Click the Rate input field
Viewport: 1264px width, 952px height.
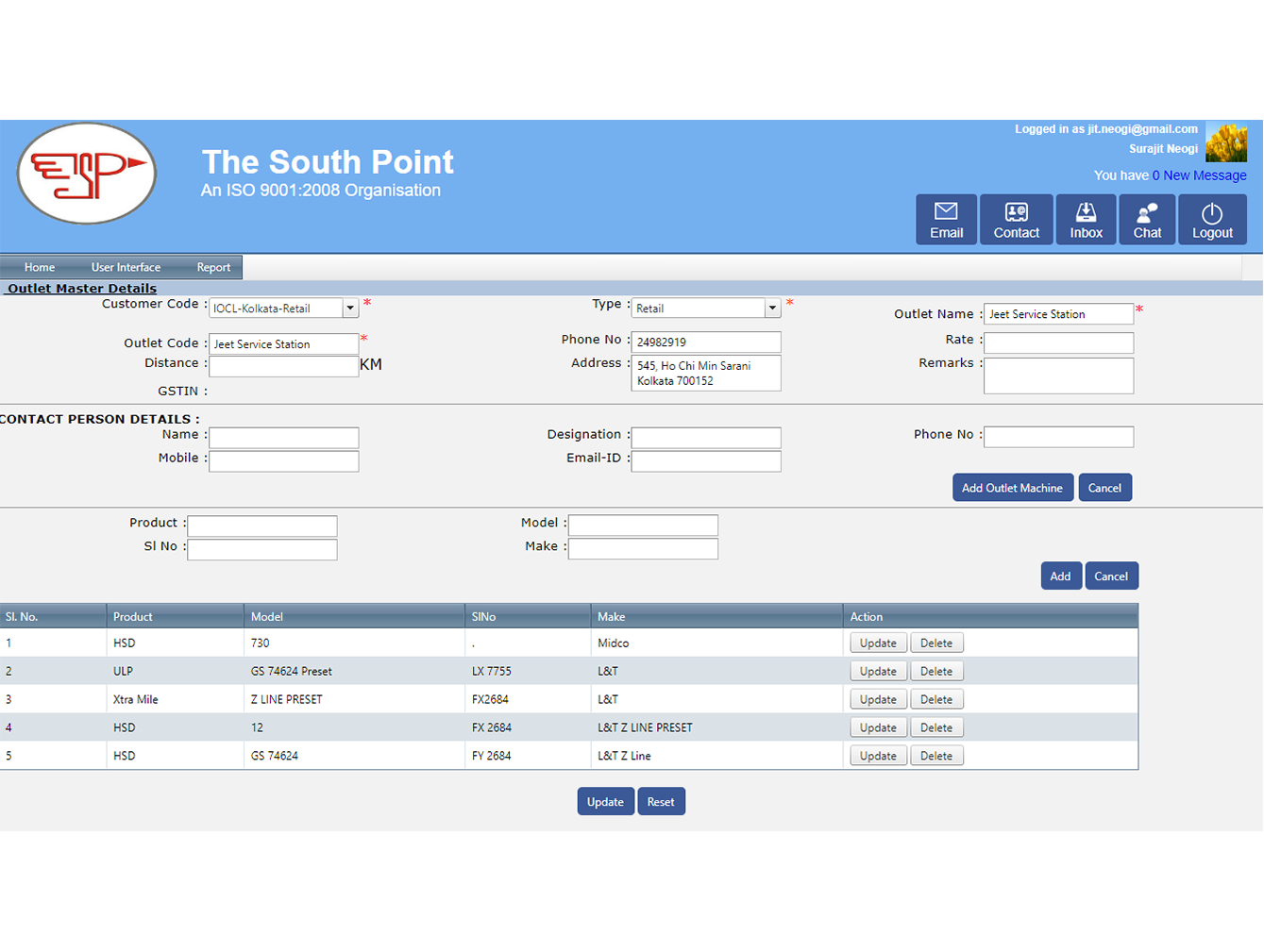(1058, 342)
